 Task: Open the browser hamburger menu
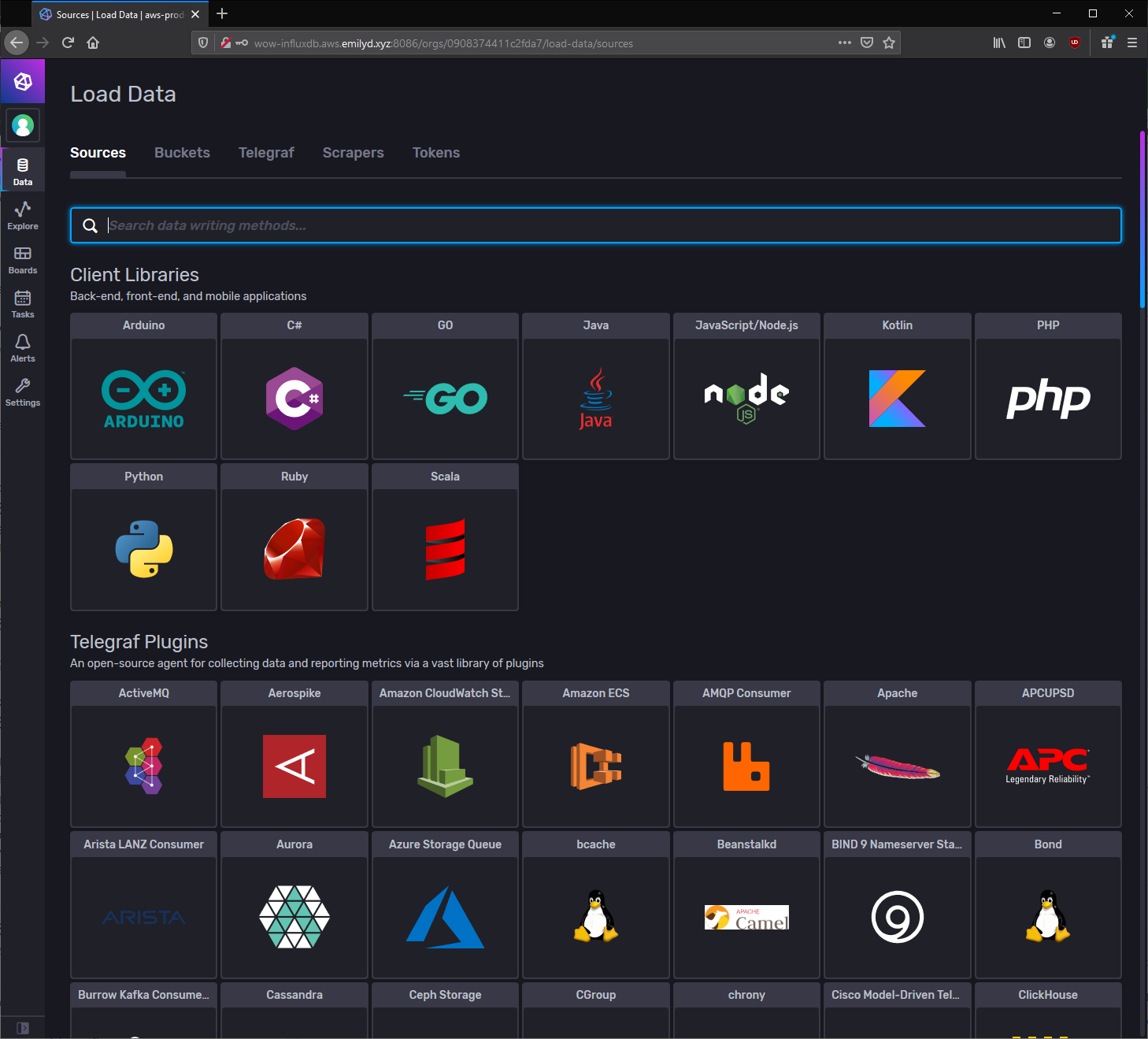(1132, 43)
